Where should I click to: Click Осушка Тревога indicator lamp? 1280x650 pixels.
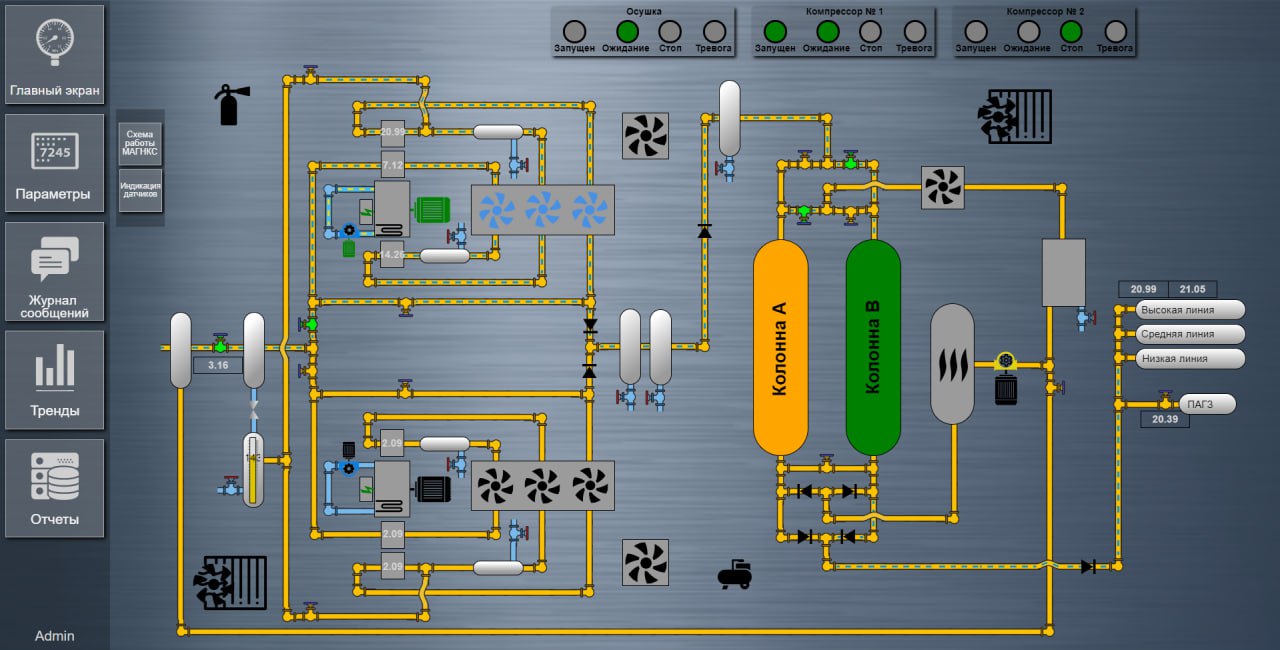(x=714, y=31)
